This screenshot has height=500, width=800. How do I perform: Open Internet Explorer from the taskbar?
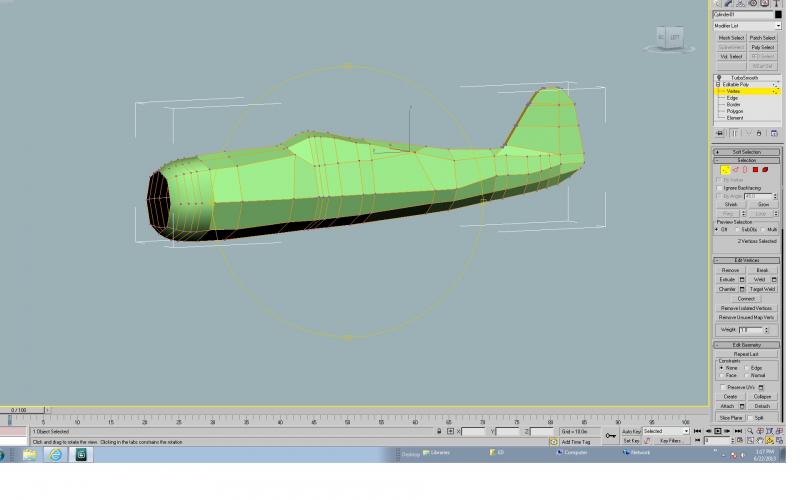(55, 454)
